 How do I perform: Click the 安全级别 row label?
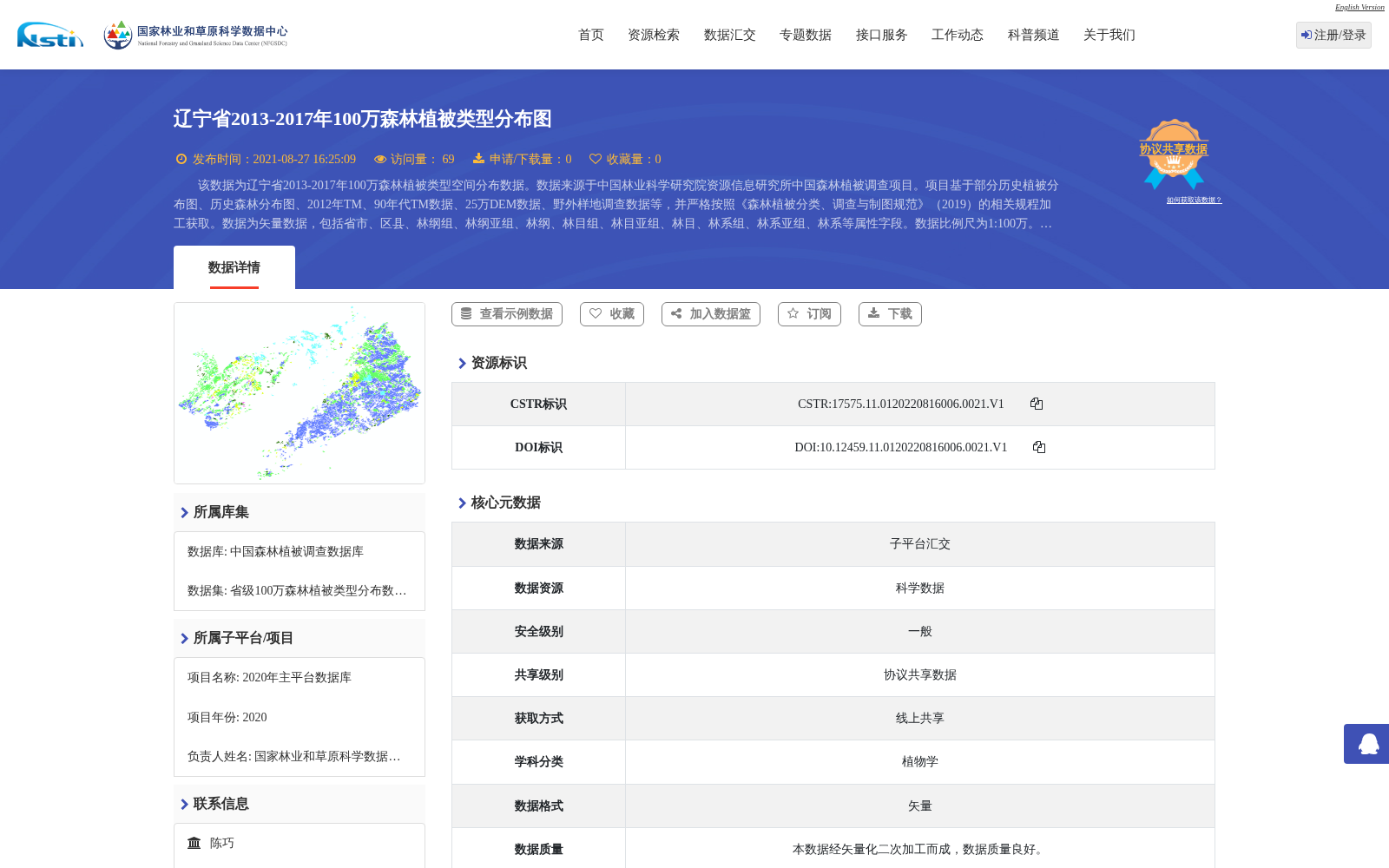tap(539, 632)
